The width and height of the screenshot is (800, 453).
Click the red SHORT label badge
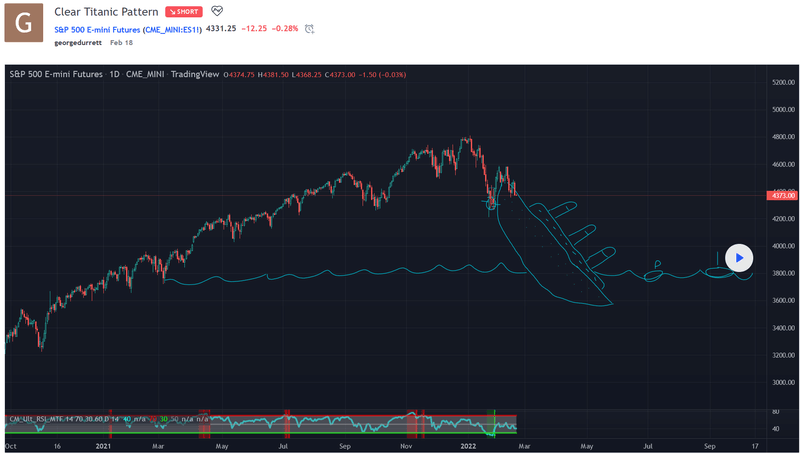tap(184, 12)
